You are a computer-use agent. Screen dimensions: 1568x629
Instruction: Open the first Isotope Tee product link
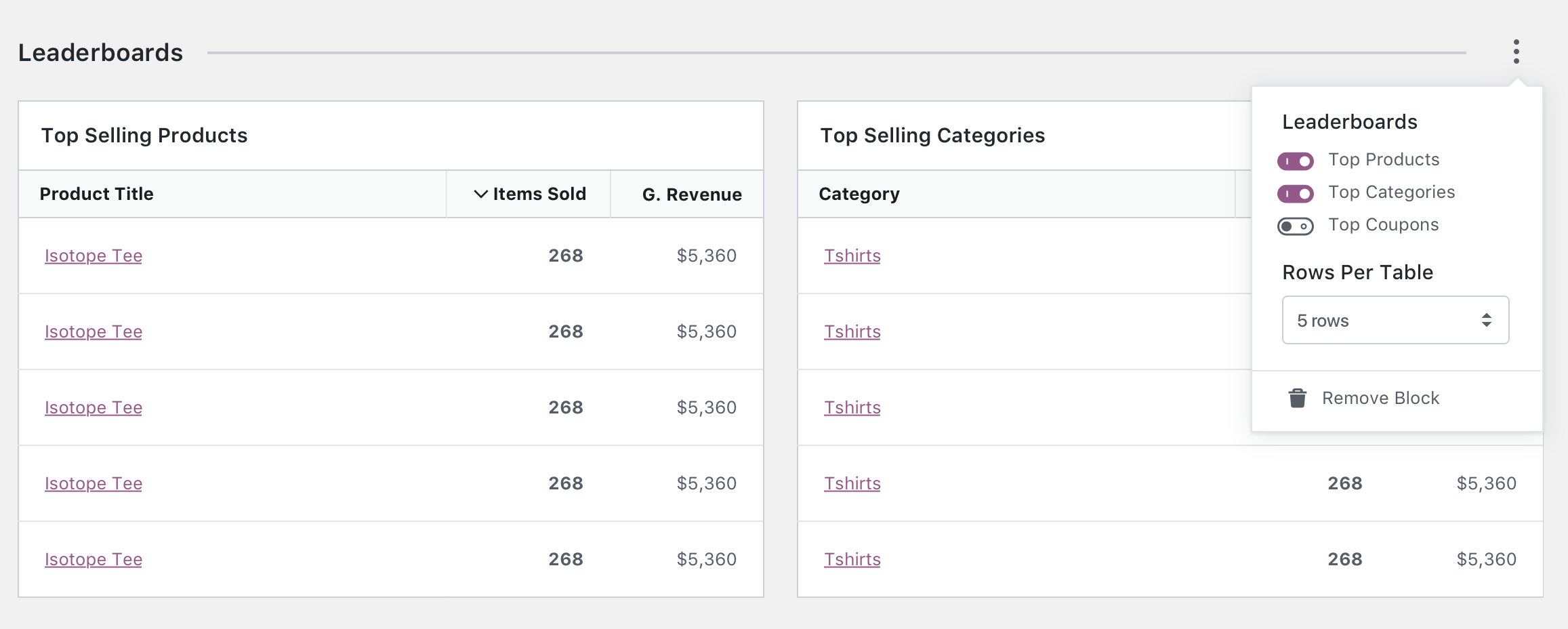pyautogui.click(x=93, y=256)
